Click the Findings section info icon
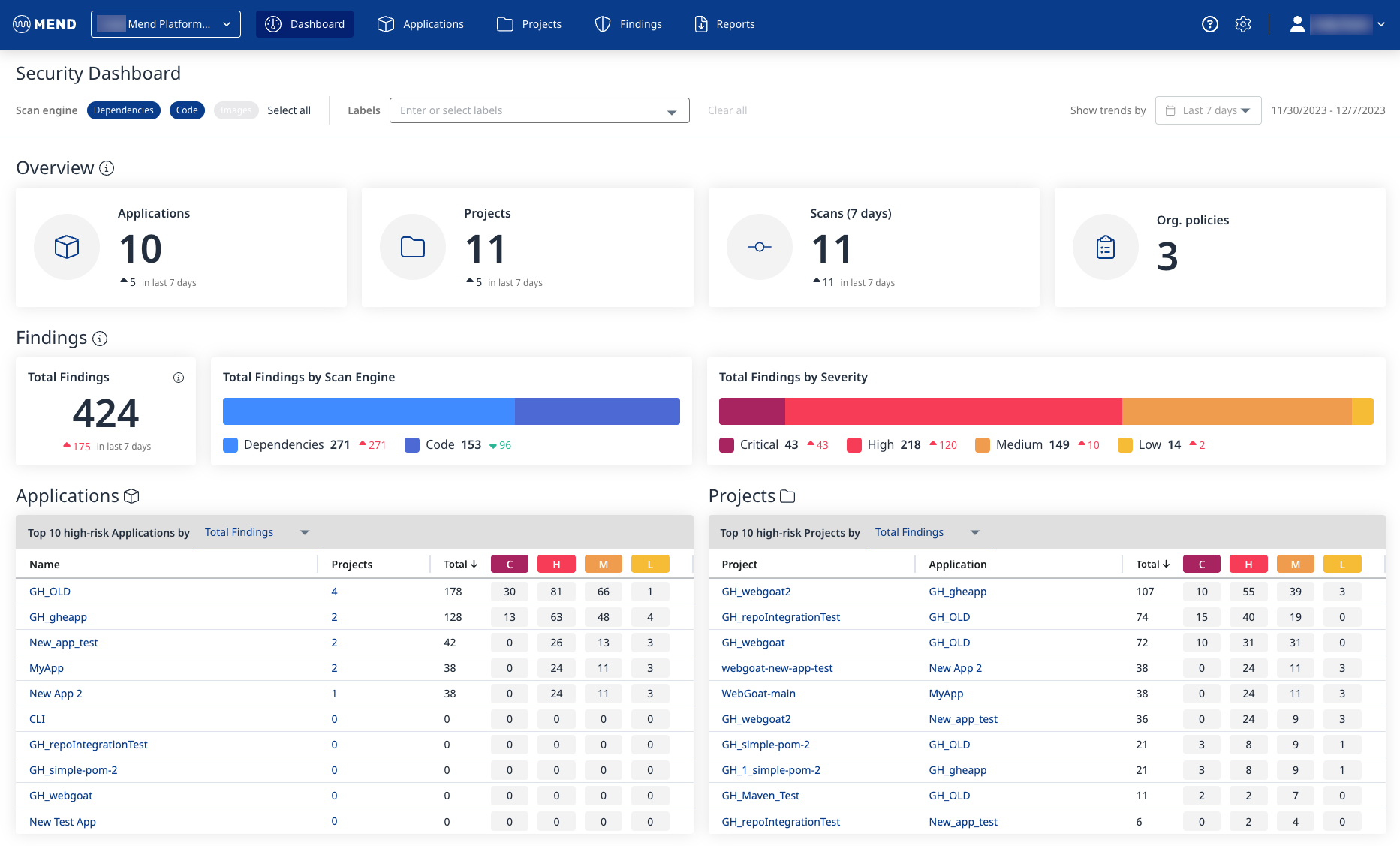 click(x=100, y=339)
